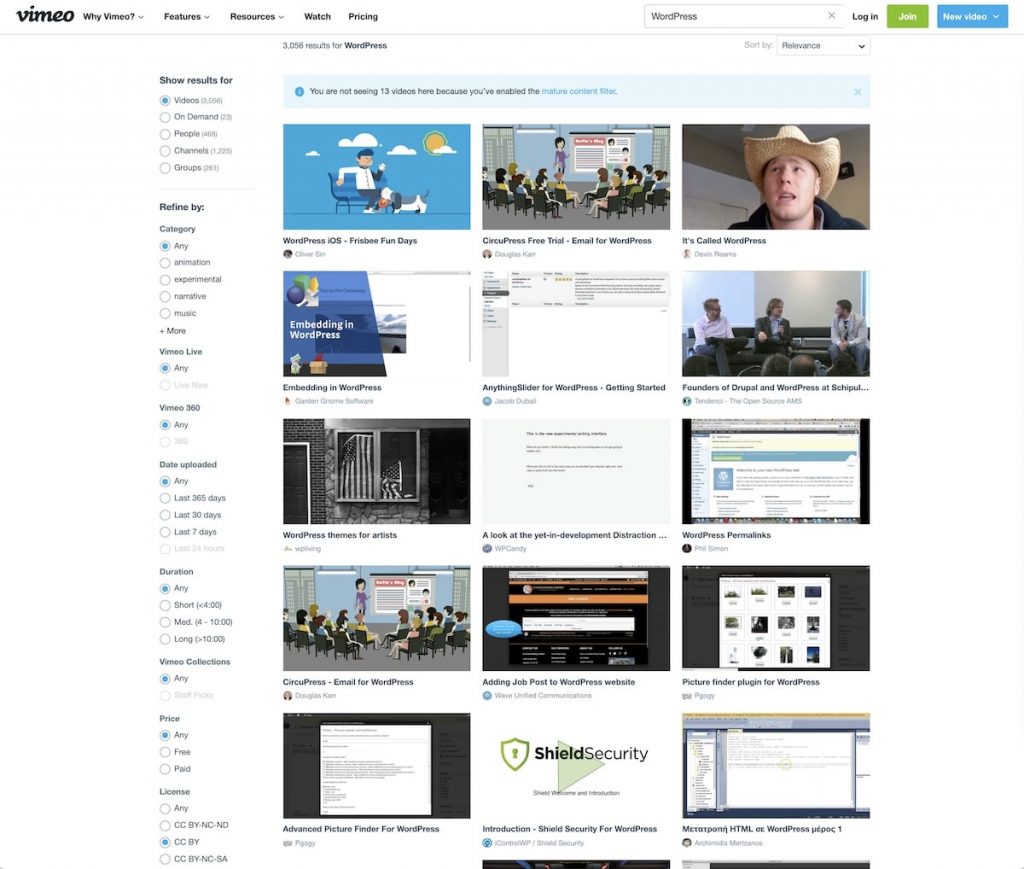The image size is (1024, 869).
Task: Open wpliving avatar icon
Action: (x=287, y=548)
